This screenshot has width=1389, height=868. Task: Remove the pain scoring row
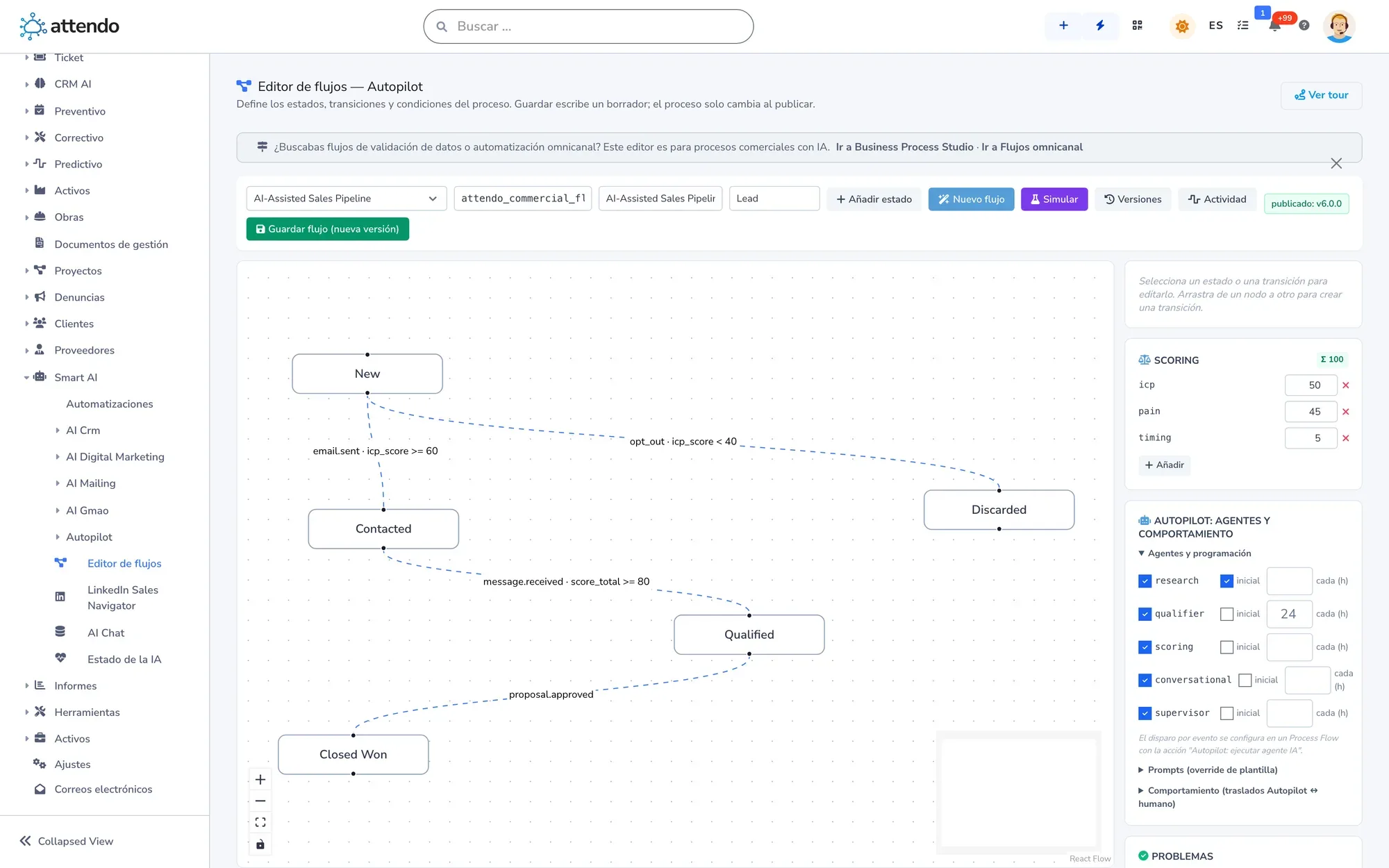coord(1345,412)
